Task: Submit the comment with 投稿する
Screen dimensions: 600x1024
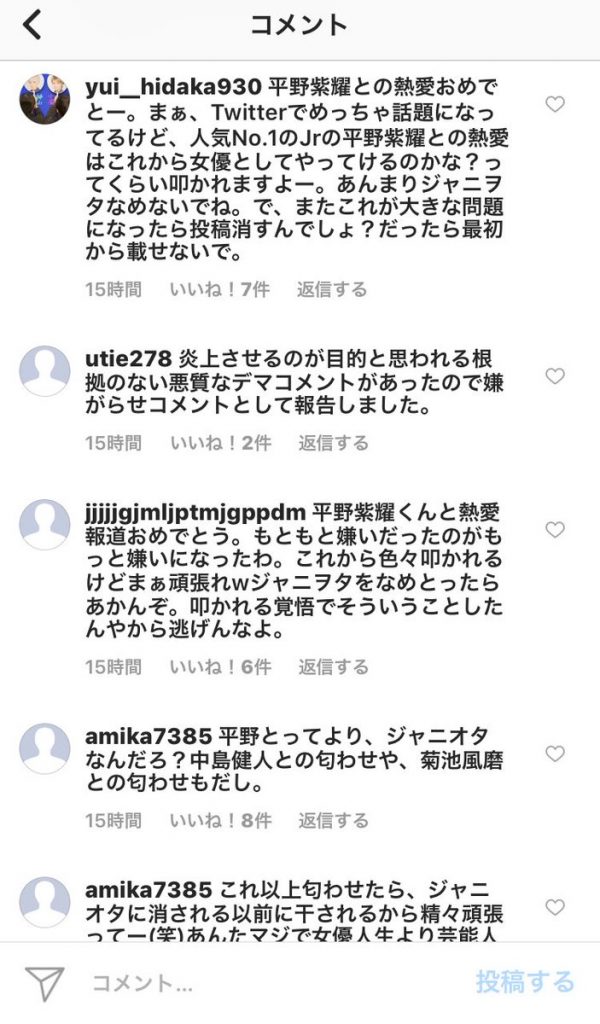Action: (525, 982)
